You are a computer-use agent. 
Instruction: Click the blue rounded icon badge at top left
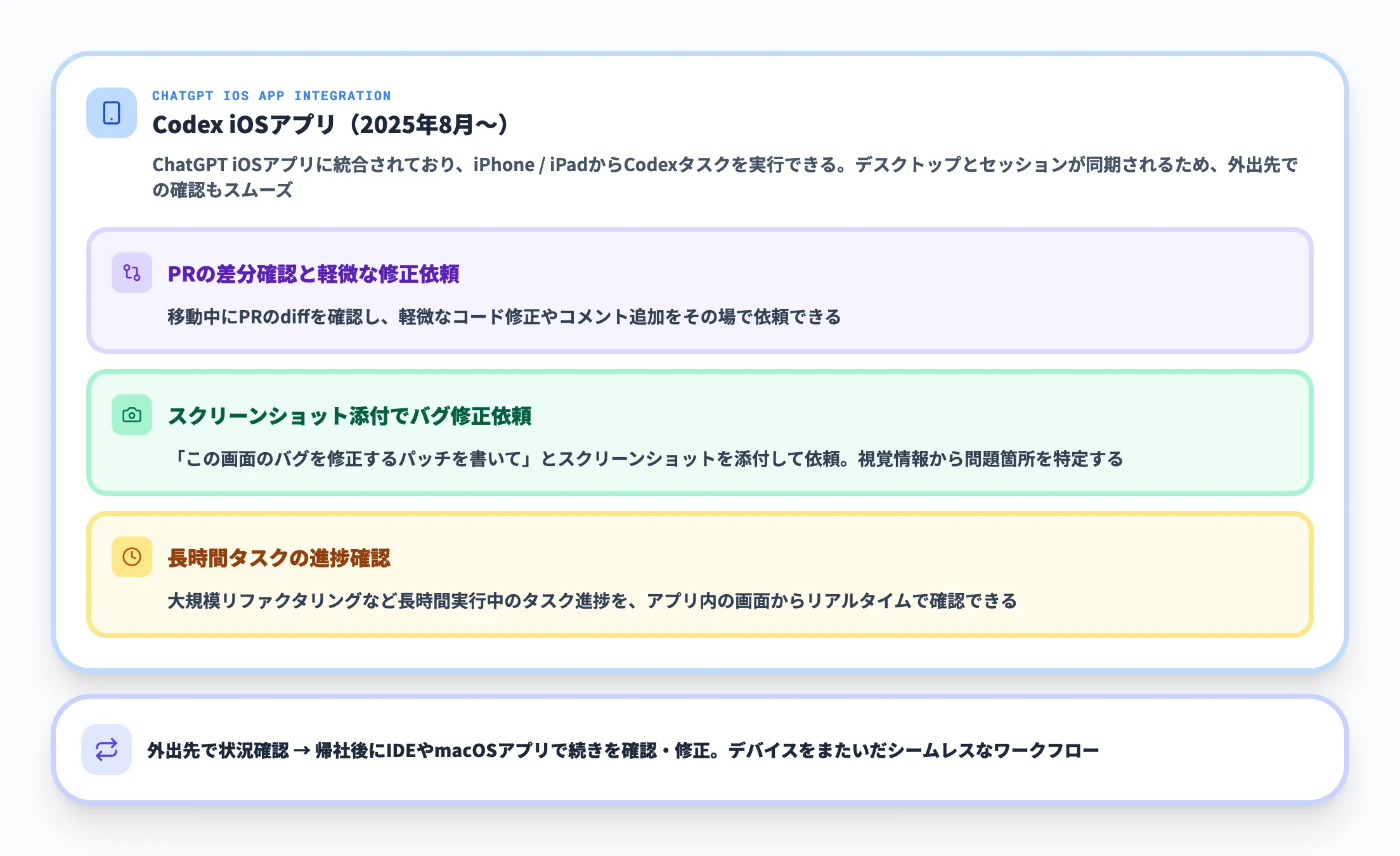(112, 113)
